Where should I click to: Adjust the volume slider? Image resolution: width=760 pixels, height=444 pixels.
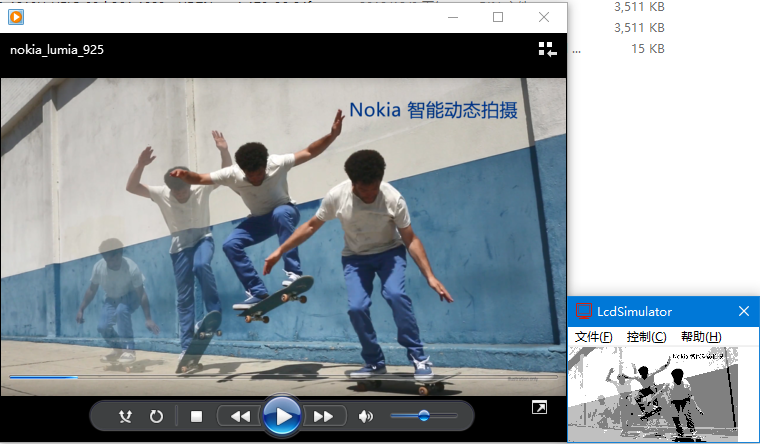(x=424, y=415)
